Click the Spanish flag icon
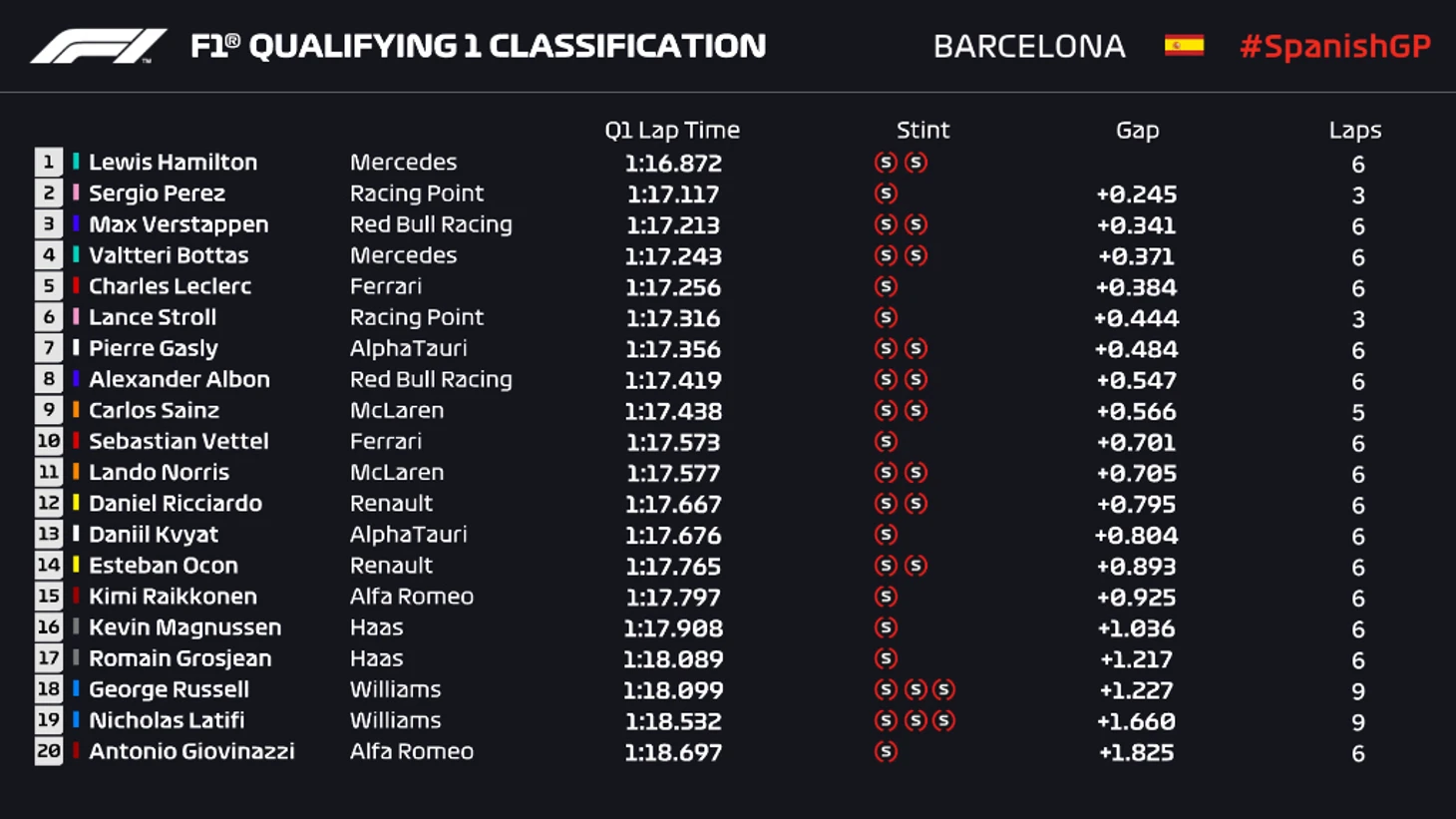The image size is (1456, 819). pyautogui.click(x=1184, y=46)
